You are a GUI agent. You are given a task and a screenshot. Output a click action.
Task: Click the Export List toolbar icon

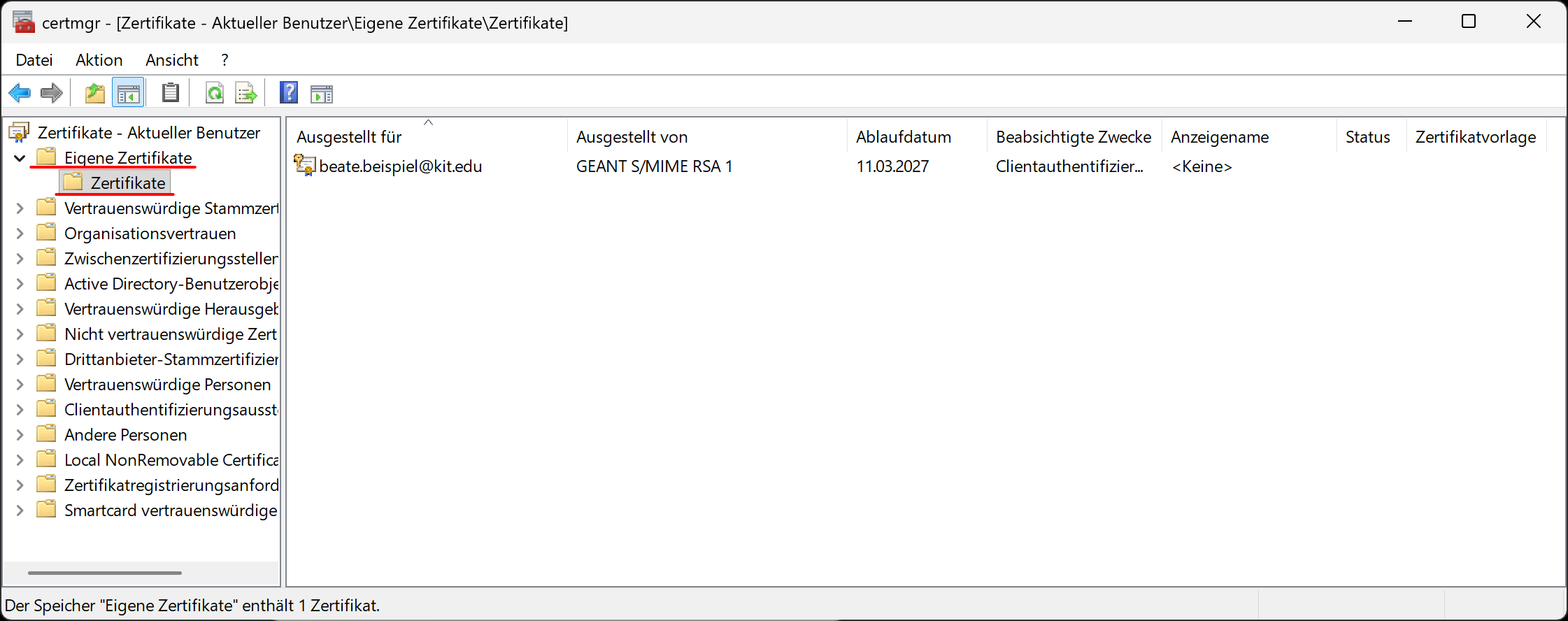[246, 93]
